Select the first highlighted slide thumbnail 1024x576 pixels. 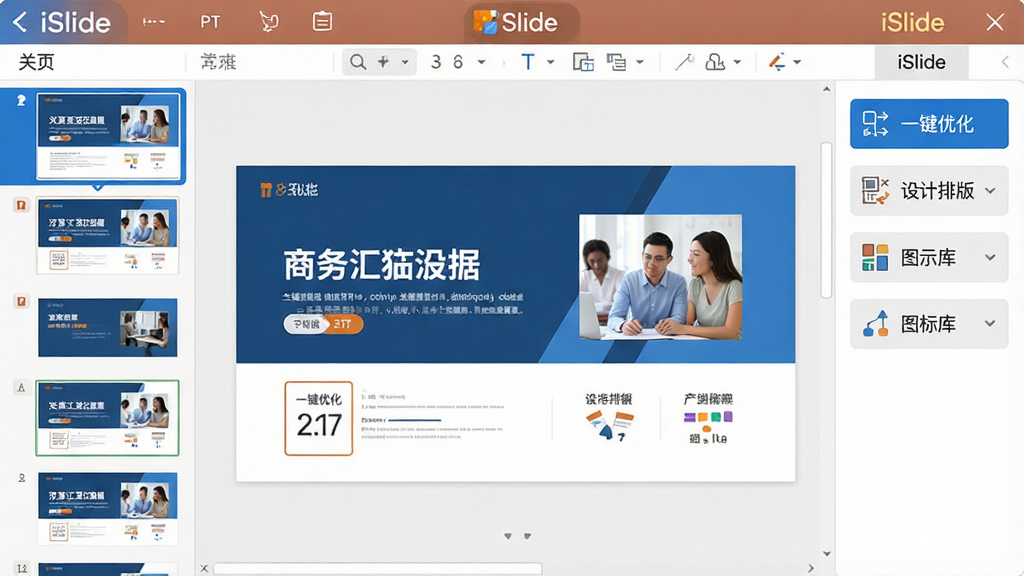click(108, 136)
